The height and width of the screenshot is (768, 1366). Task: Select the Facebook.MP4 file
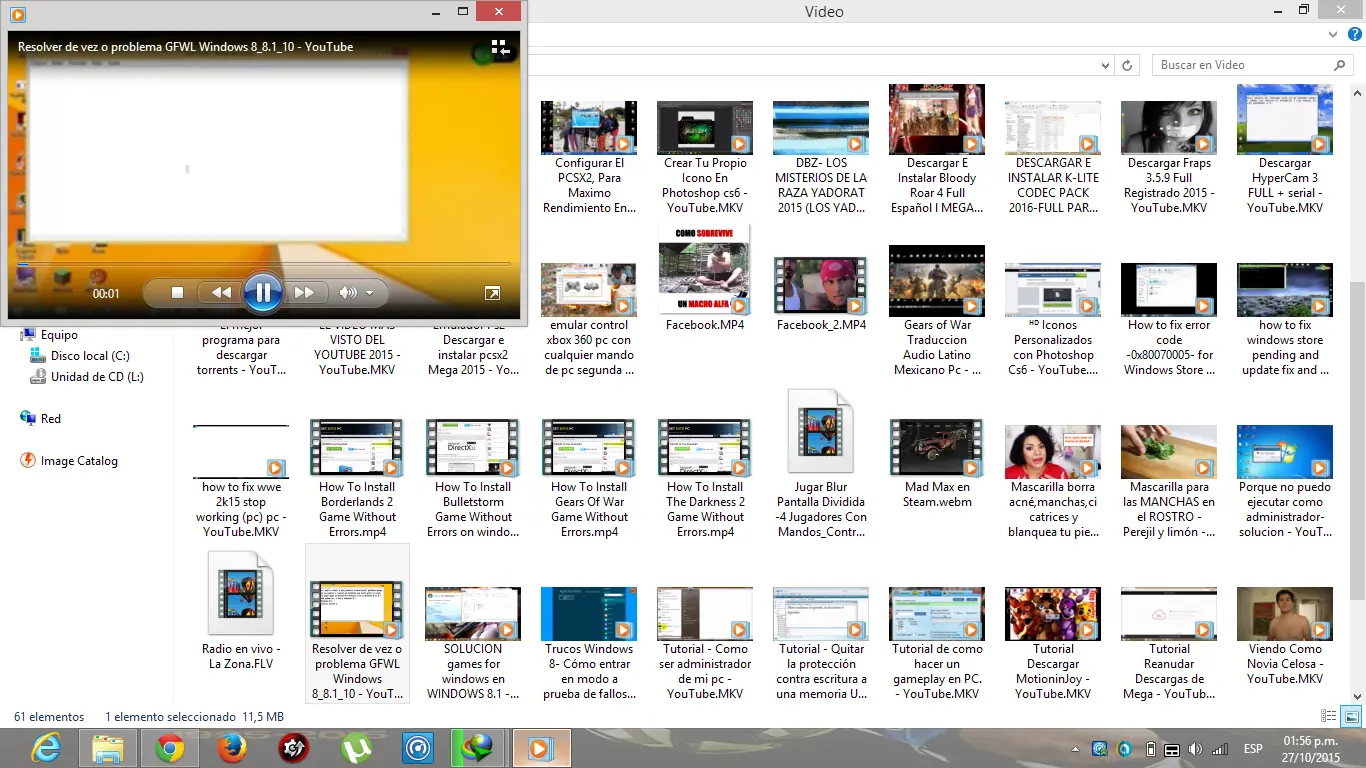pyautogui.click(x=705, y=278)
